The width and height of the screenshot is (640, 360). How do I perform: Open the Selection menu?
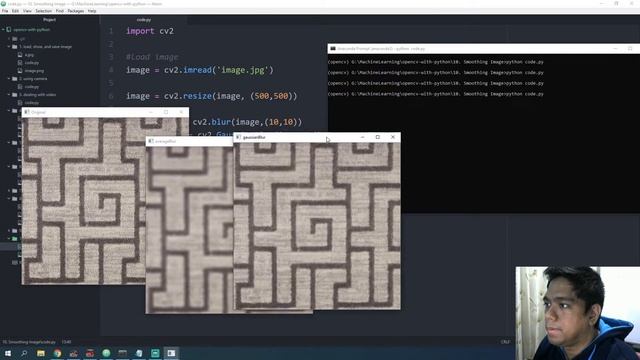tap(43, 11)
